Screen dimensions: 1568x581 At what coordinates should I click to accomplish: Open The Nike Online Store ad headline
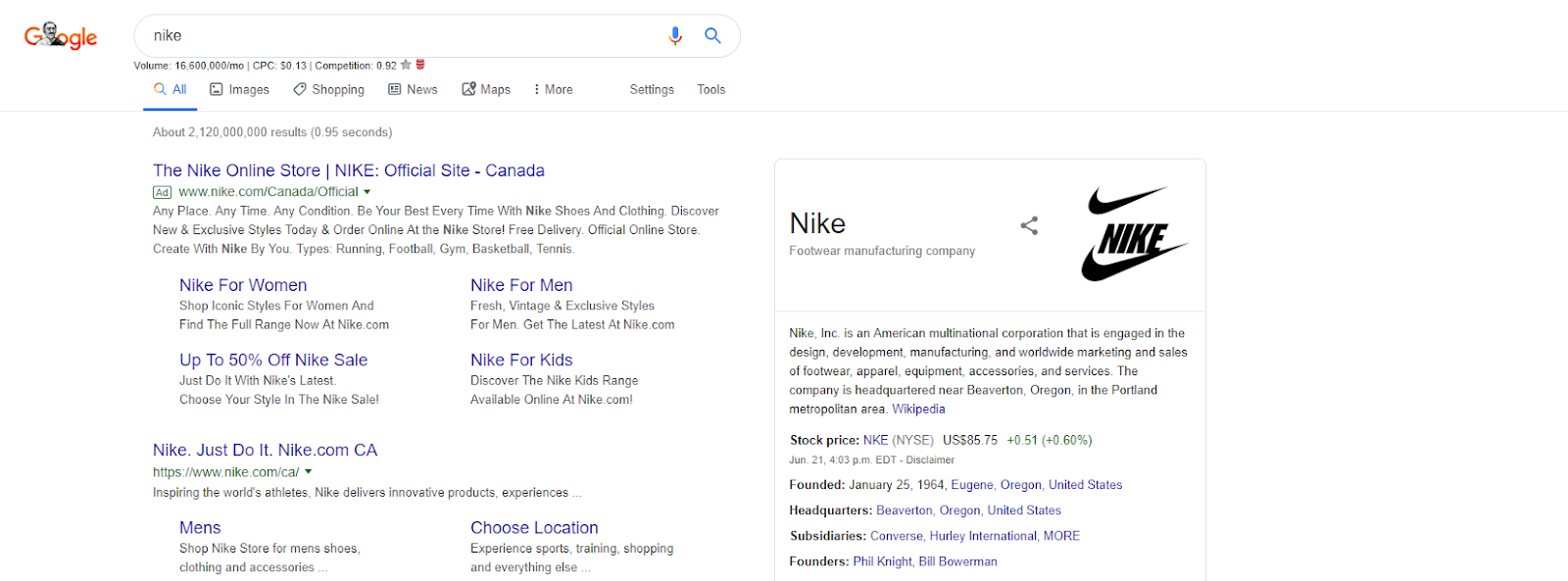click(349, 170)
